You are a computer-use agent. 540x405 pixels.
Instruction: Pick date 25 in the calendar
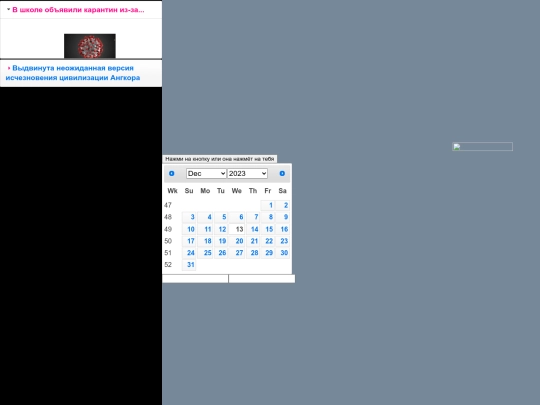click(205, 253)
